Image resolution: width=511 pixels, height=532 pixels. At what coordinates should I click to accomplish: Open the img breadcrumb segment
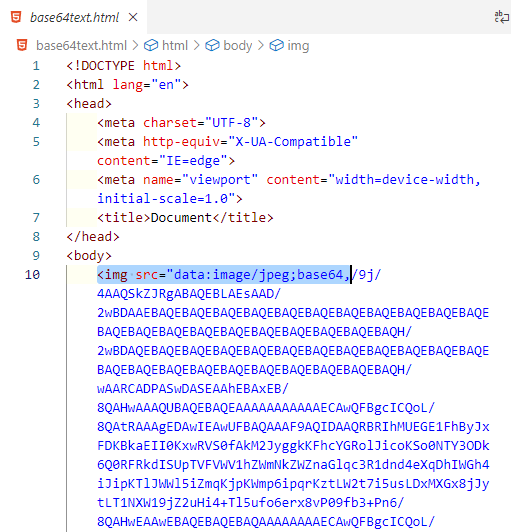coord(298,45)
